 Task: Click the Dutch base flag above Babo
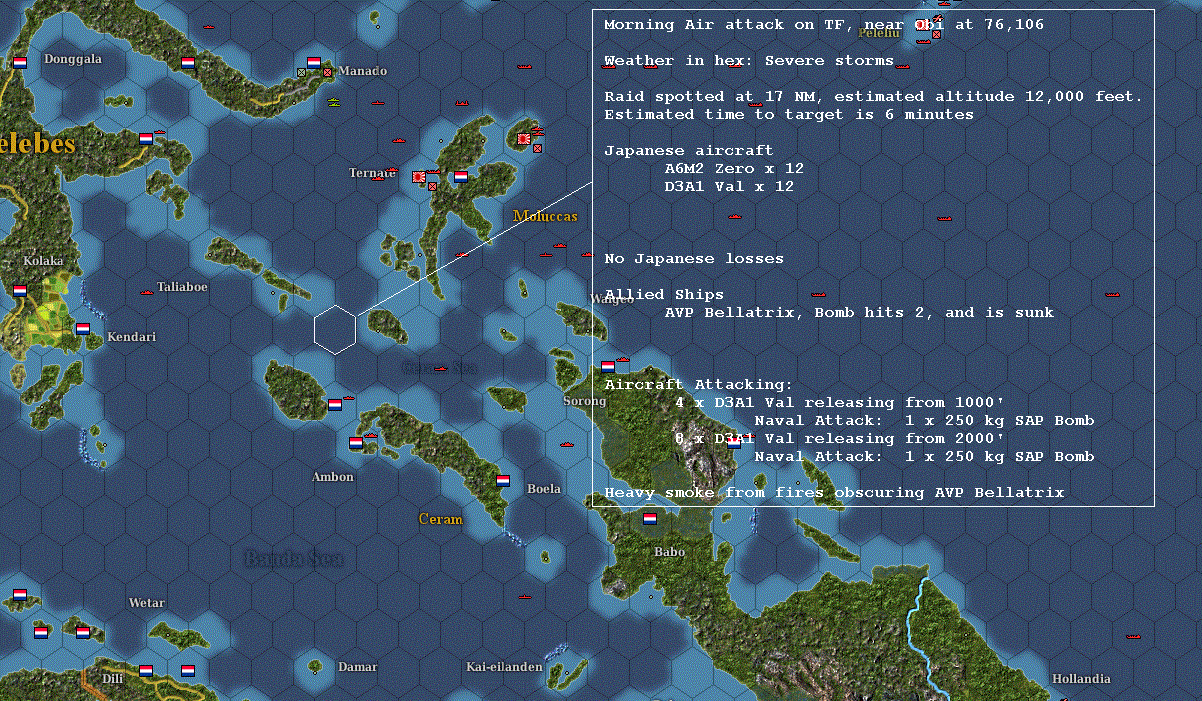tap(649, 519)
